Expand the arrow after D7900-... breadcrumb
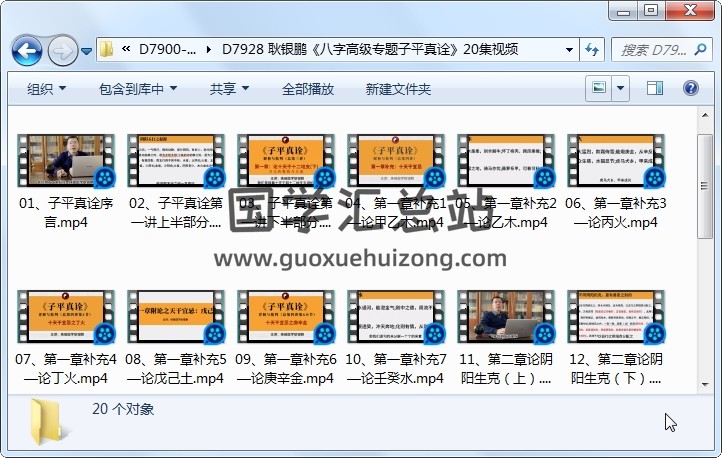Viewport: 722px width, 458px height. click(209, 49)
